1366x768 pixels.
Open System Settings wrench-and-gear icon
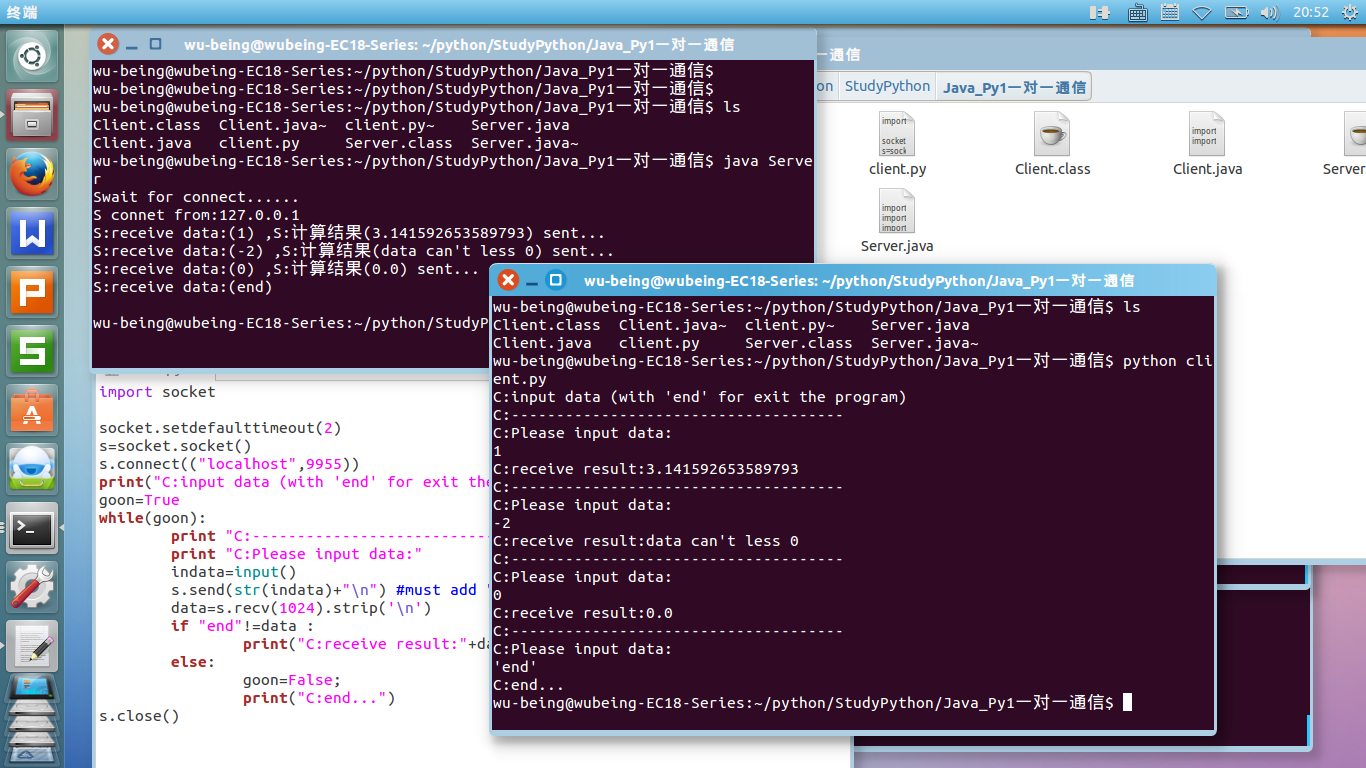coord(32,588)
